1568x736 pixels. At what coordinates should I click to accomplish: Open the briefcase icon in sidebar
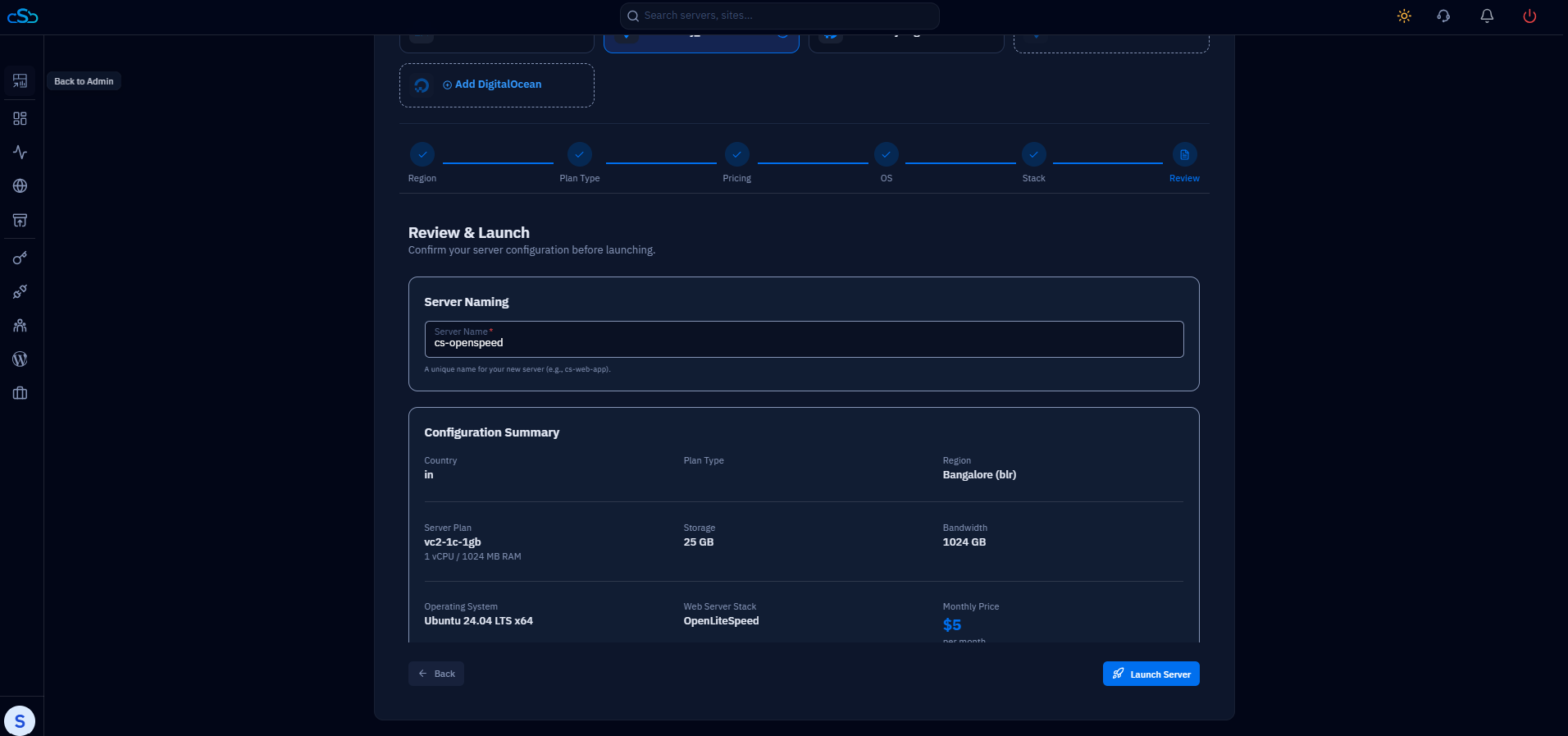pyautogui.click(x=21, y=393)
